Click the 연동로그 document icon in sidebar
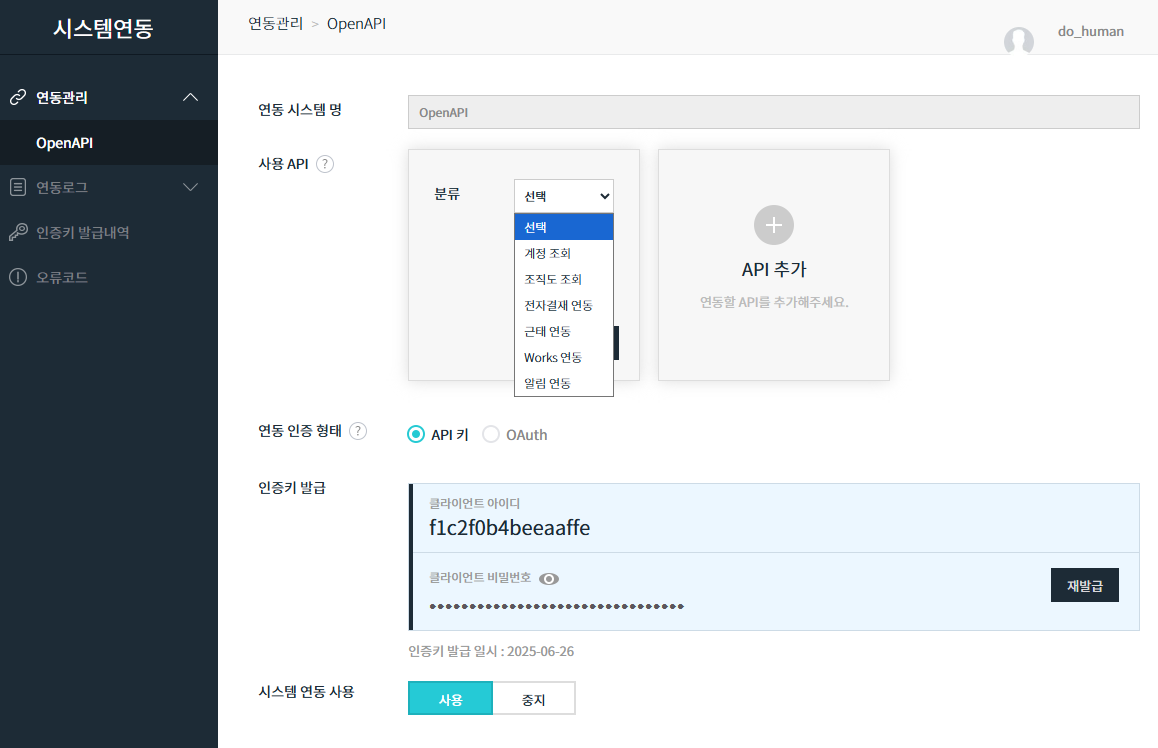The image size is (1158, 748). point(17,187)
